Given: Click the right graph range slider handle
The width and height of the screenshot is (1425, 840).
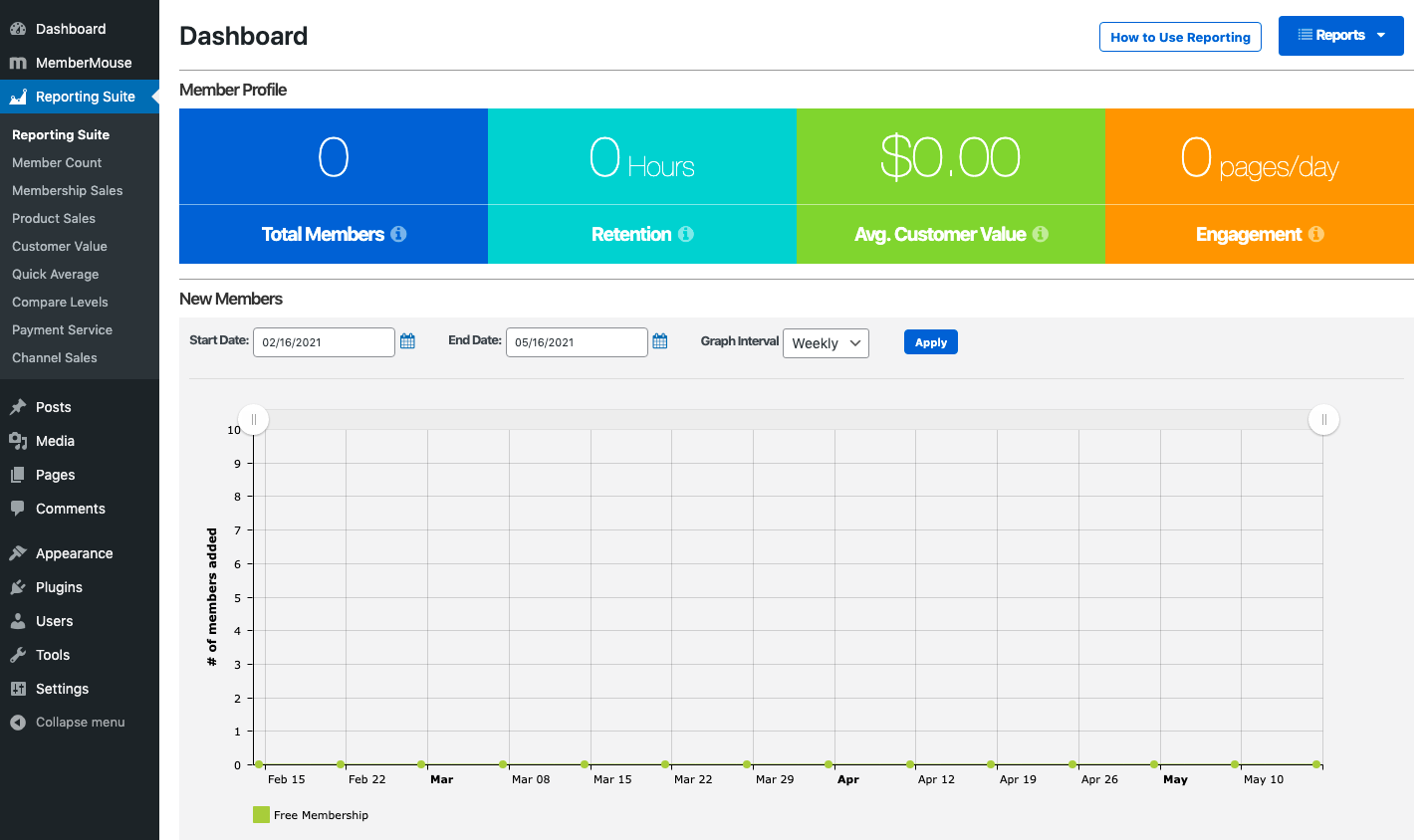Looking at the screenshot, I should (x=1323, y=419).
